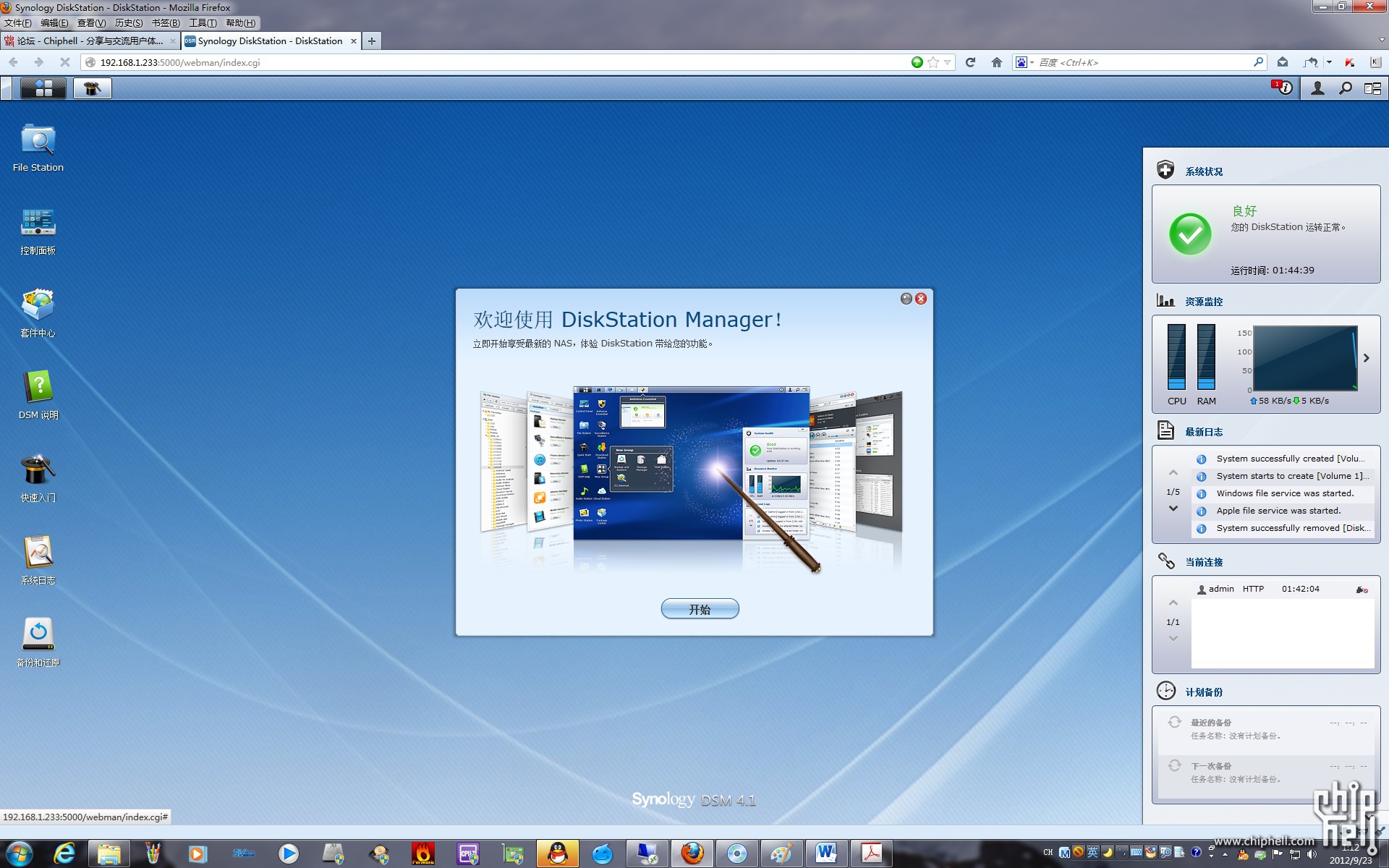Open 资源监控 resource monitor widget header
Viewport: 1389px width, 868px height.
click(x=1204, y=302)
